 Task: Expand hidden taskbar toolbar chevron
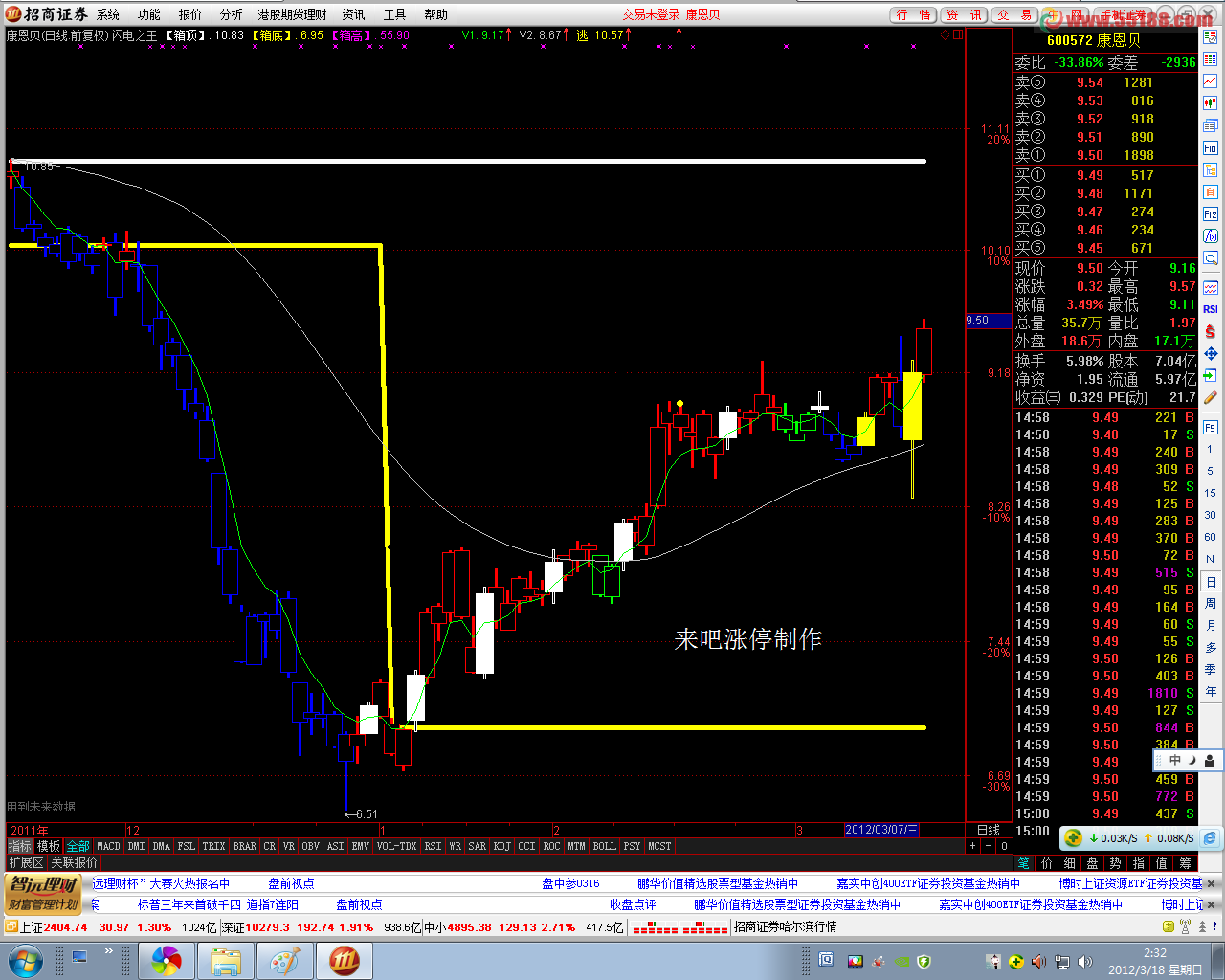tap(109, 951)
